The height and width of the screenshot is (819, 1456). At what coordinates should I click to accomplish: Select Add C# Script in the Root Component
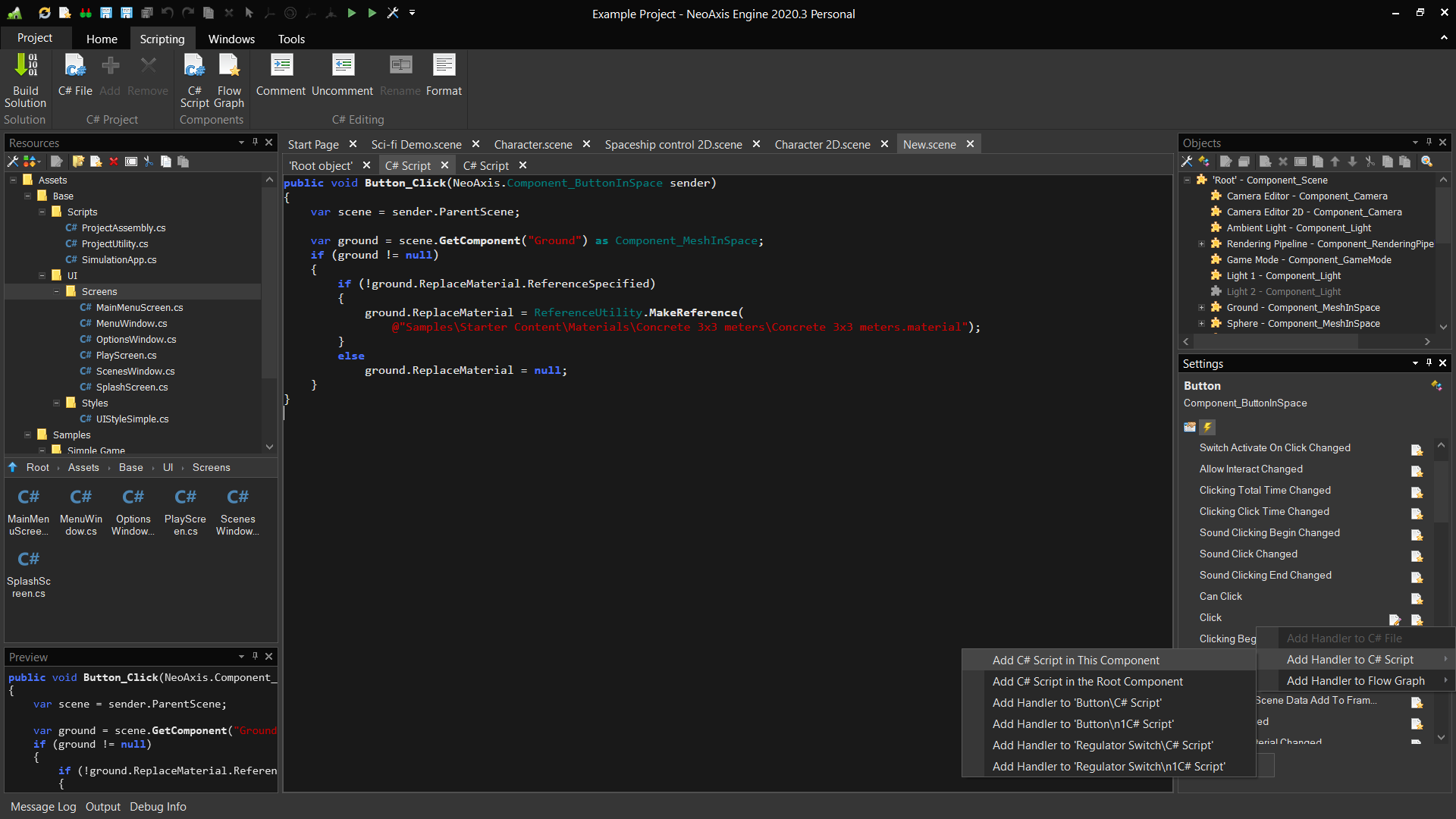(1087, 682)
